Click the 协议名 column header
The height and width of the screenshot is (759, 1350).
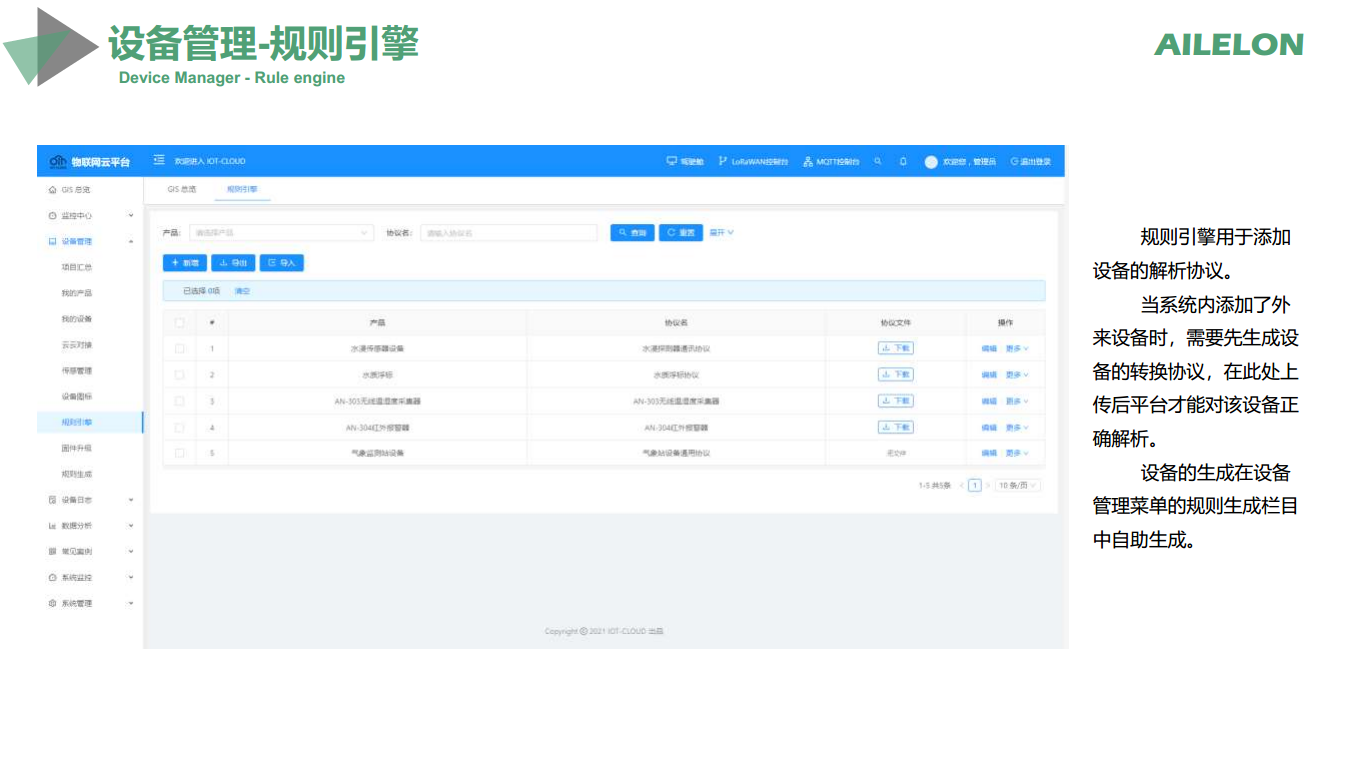(676, 322)
